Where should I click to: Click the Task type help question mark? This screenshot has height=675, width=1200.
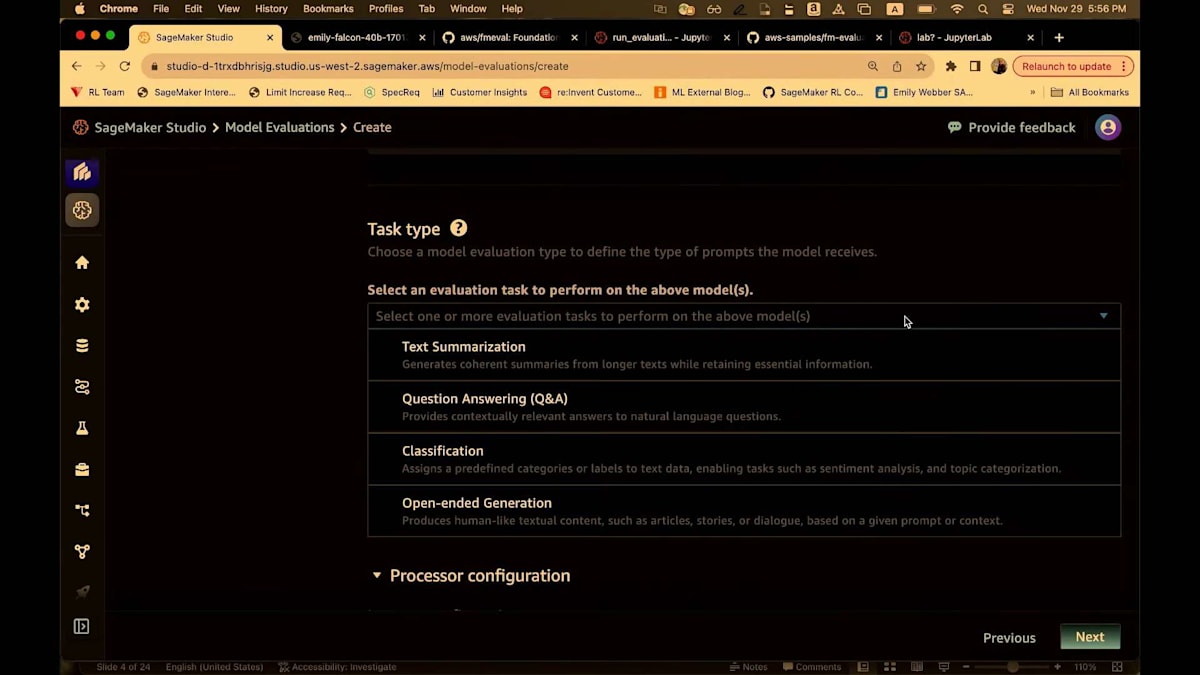[x=458, y=228]
